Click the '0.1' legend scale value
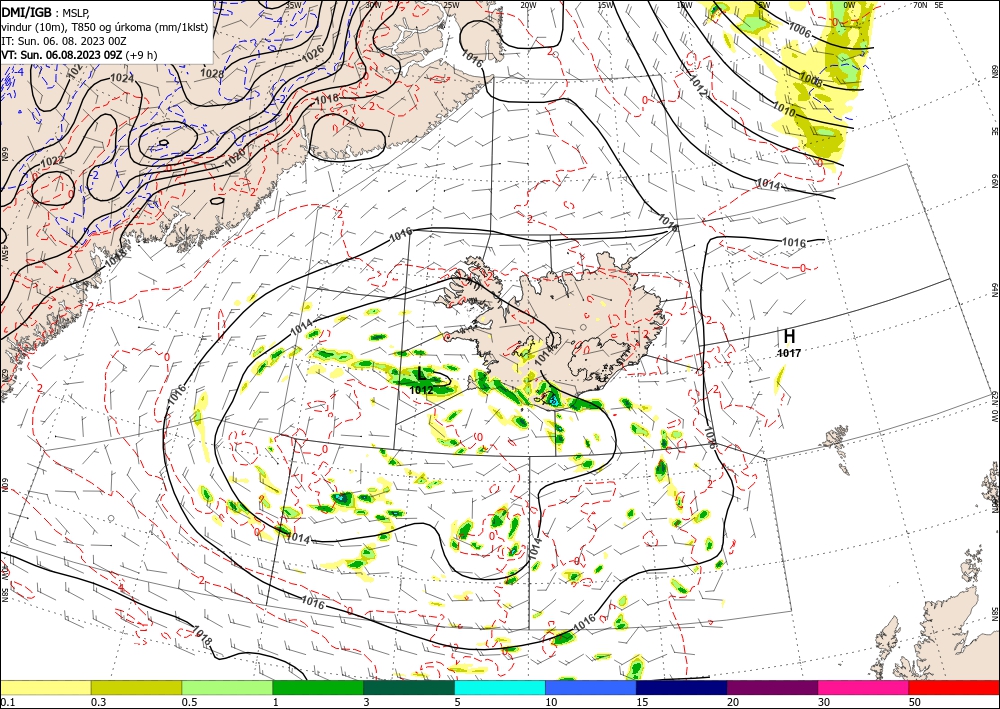 pos(7,702)
